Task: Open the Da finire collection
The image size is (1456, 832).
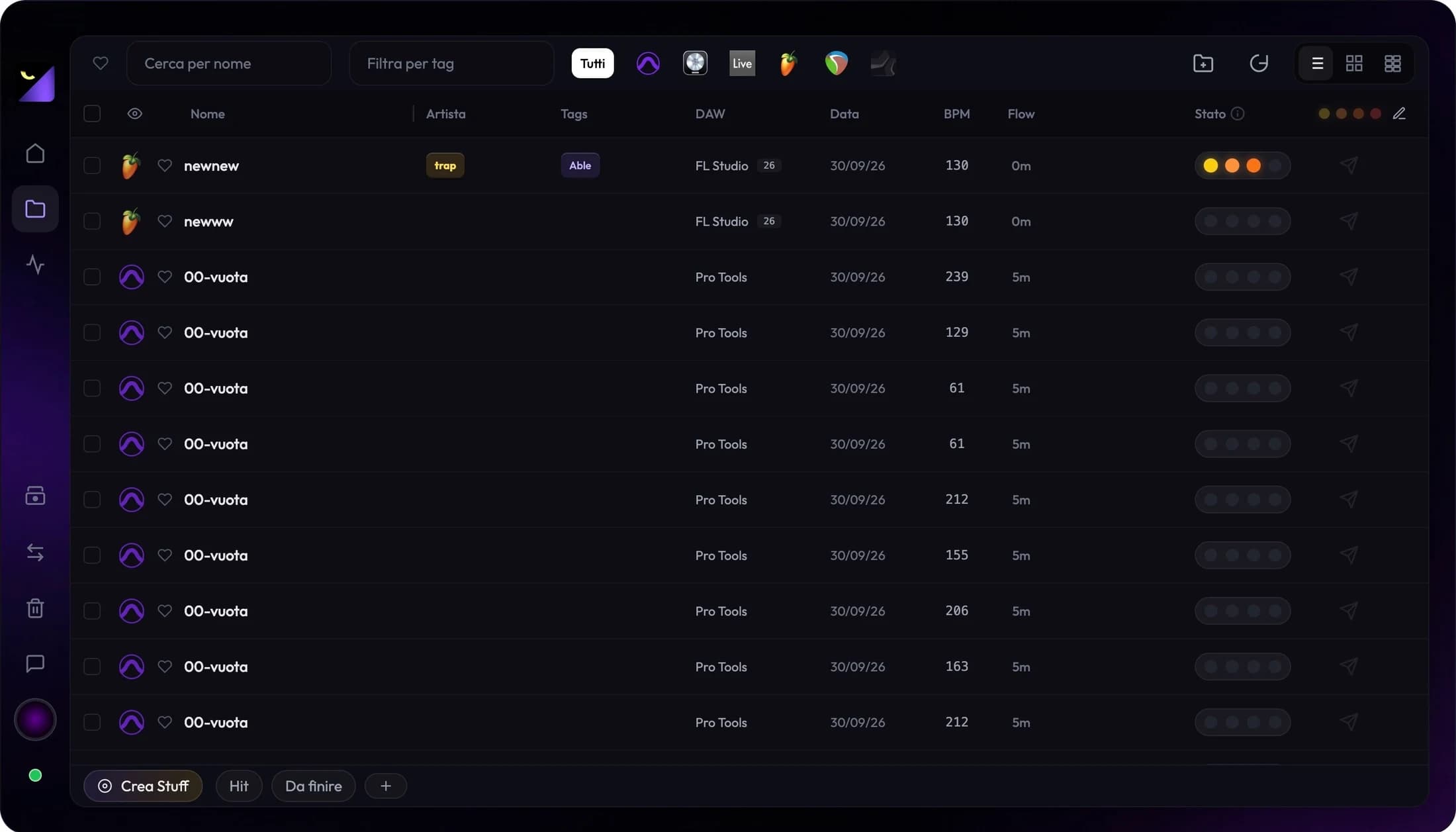Action: pyautogui.click(x=314, y=786)
